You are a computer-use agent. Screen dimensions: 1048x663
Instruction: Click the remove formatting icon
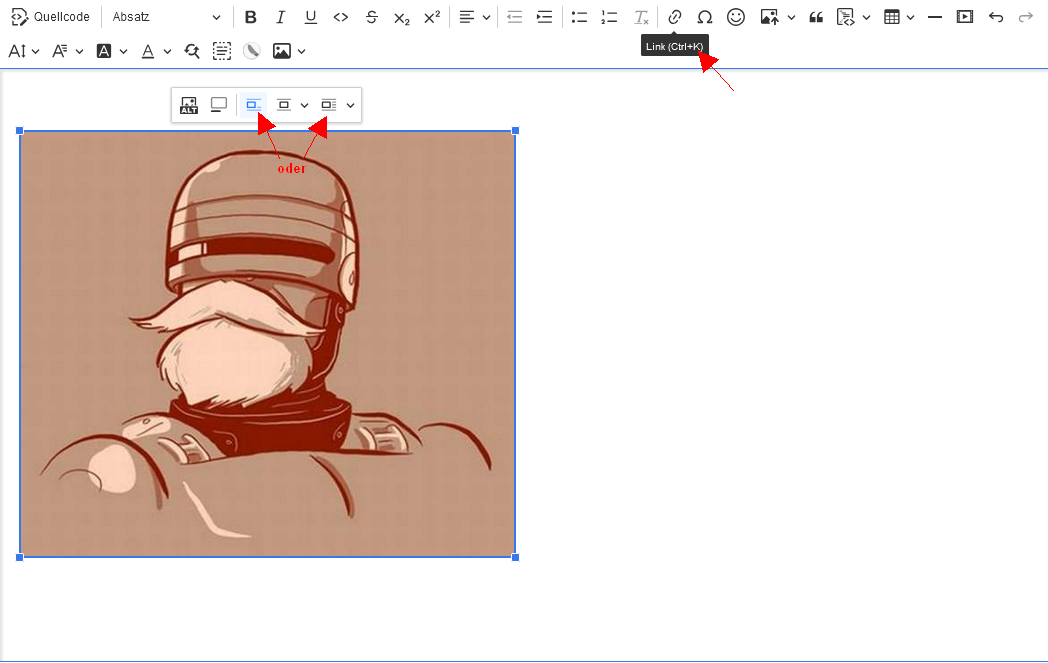point(641,17)
